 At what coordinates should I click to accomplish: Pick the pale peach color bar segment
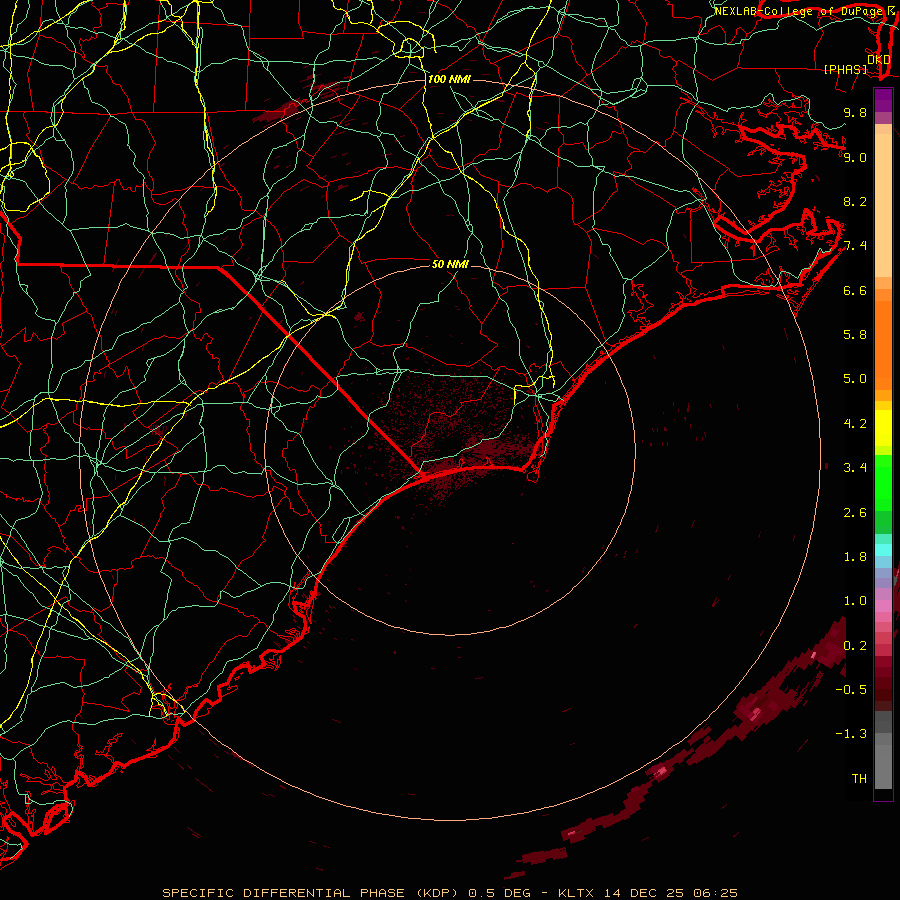tap(883, 205)
